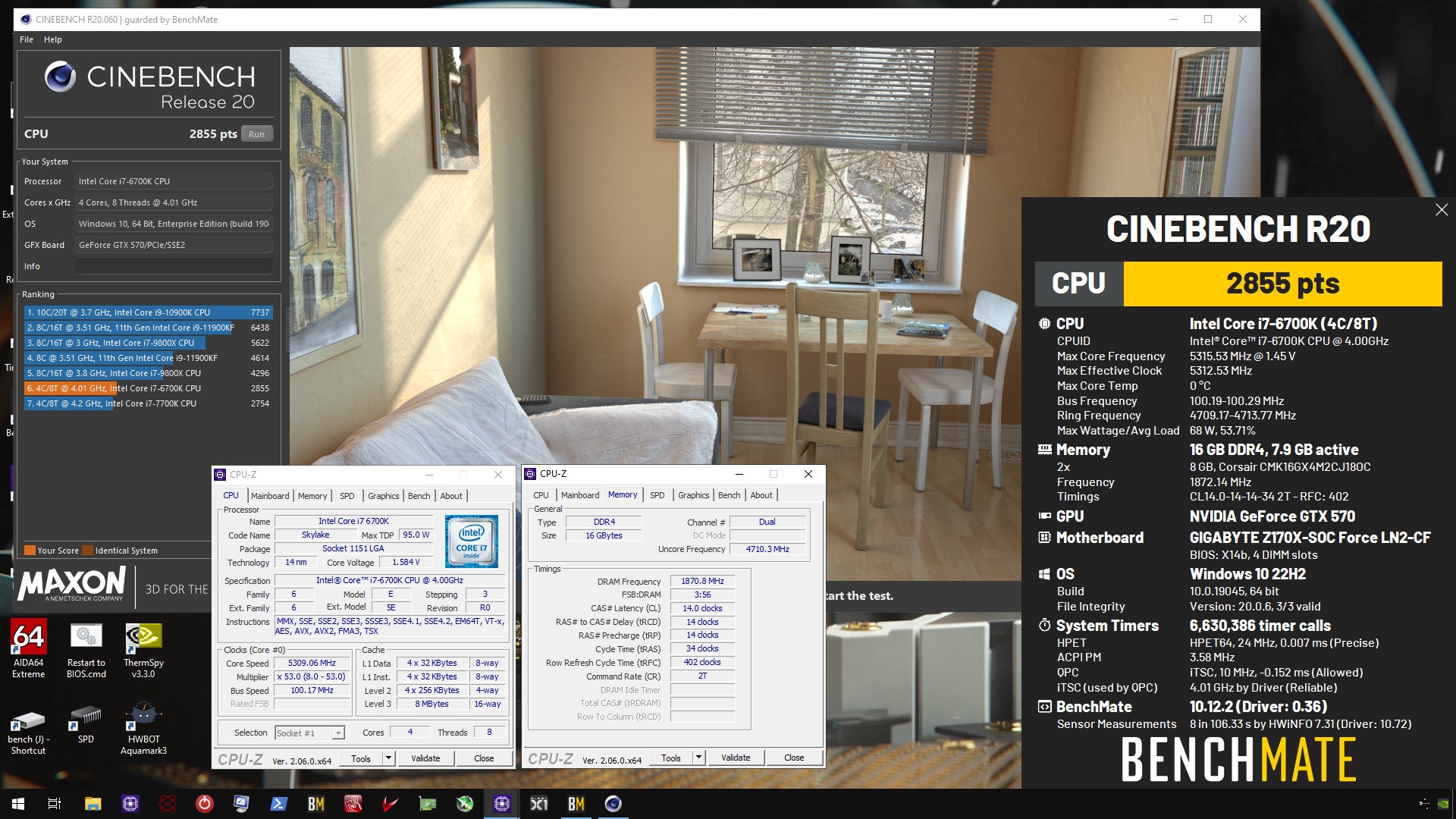Viewport: 1456px width, 819px height.
Task: Click the red checkmark swoosh taskbar icon
Action: coord(391,804)
